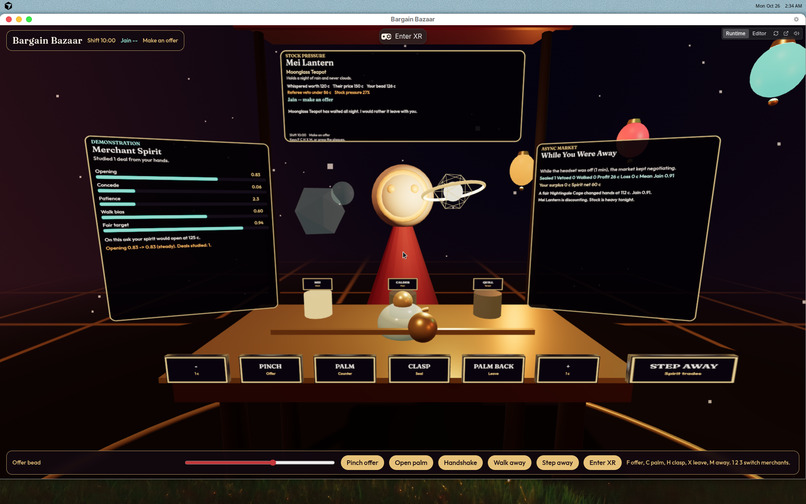Select the PINCH Offer plaque

tap(270, 369)
